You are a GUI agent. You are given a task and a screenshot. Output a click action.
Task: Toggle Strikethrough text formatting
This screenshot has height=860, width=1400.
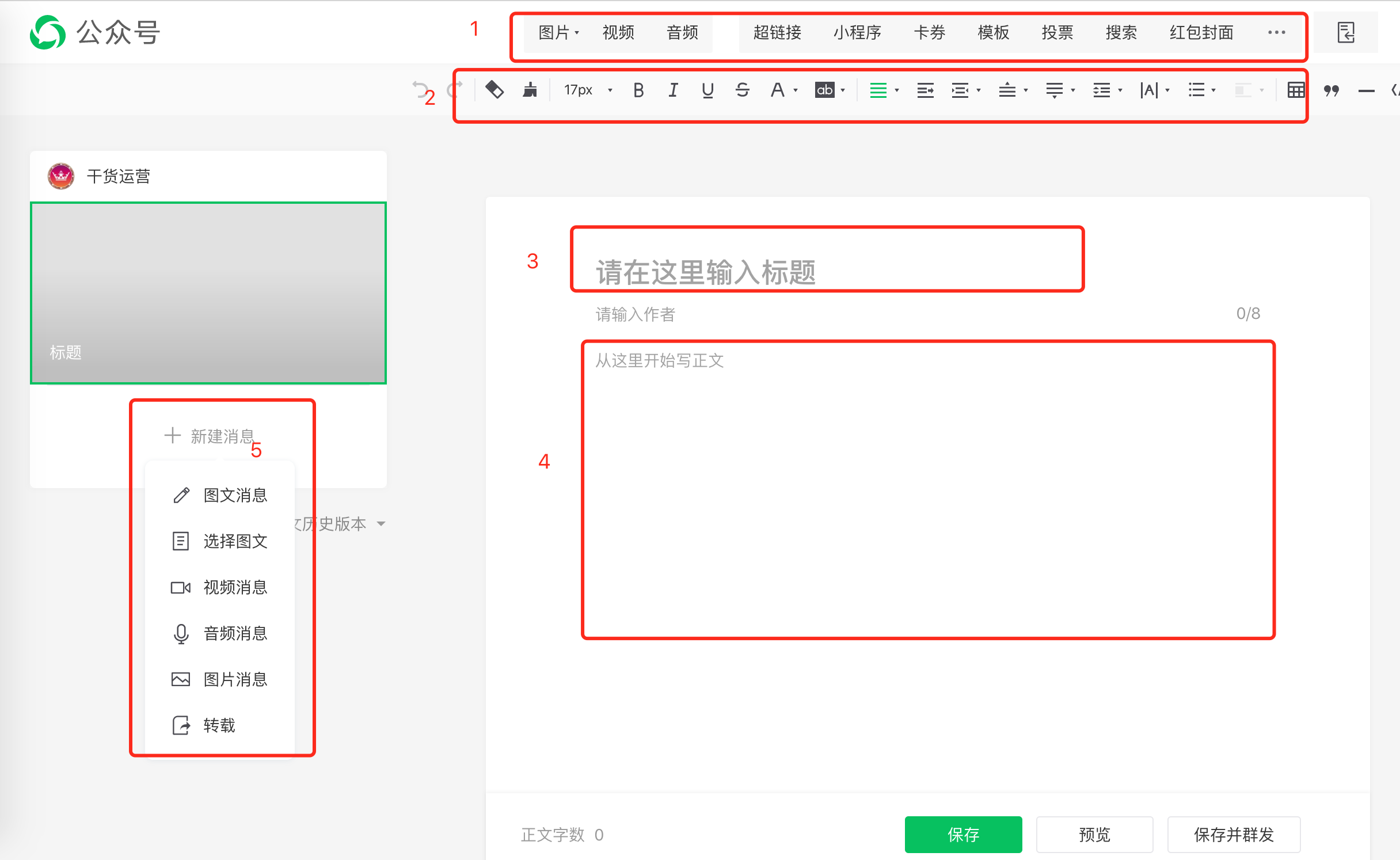[x=742, y=90]
